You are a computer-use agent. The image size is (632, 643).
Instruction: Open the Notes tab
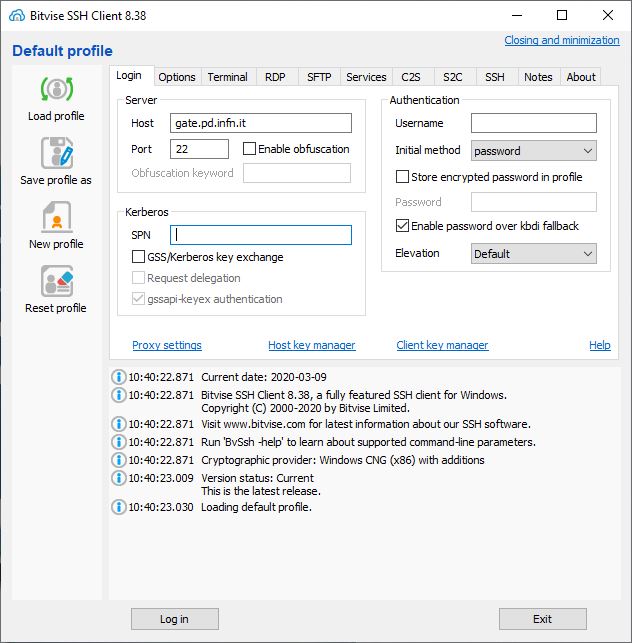click(x=538, y=77)
